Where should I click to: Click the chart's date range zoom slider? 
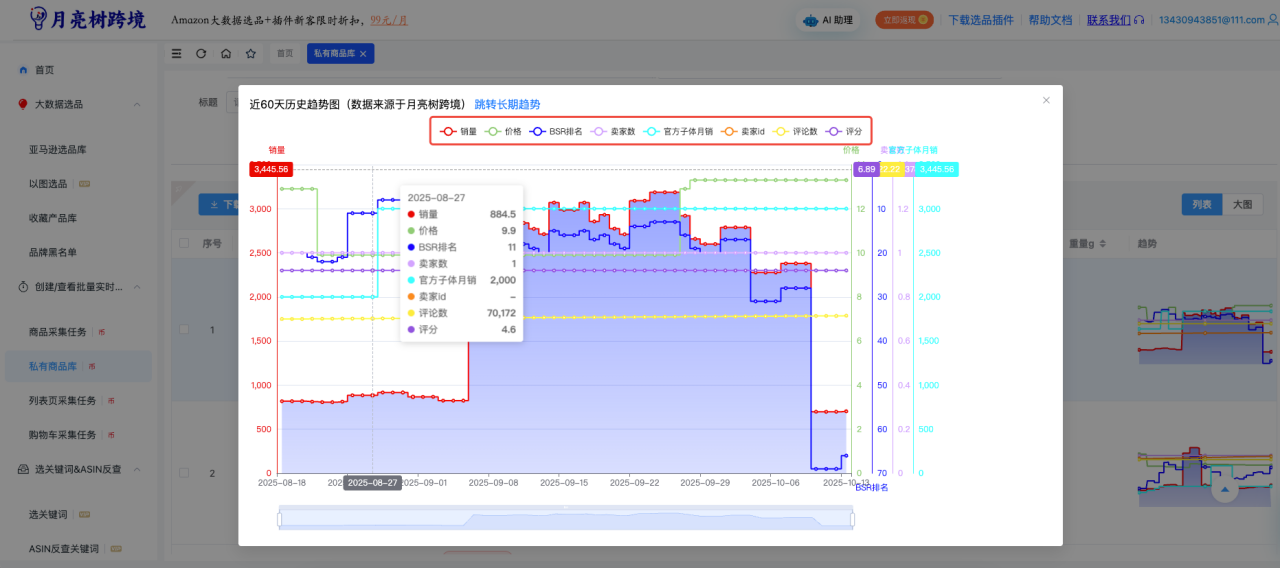pos(565,519)
